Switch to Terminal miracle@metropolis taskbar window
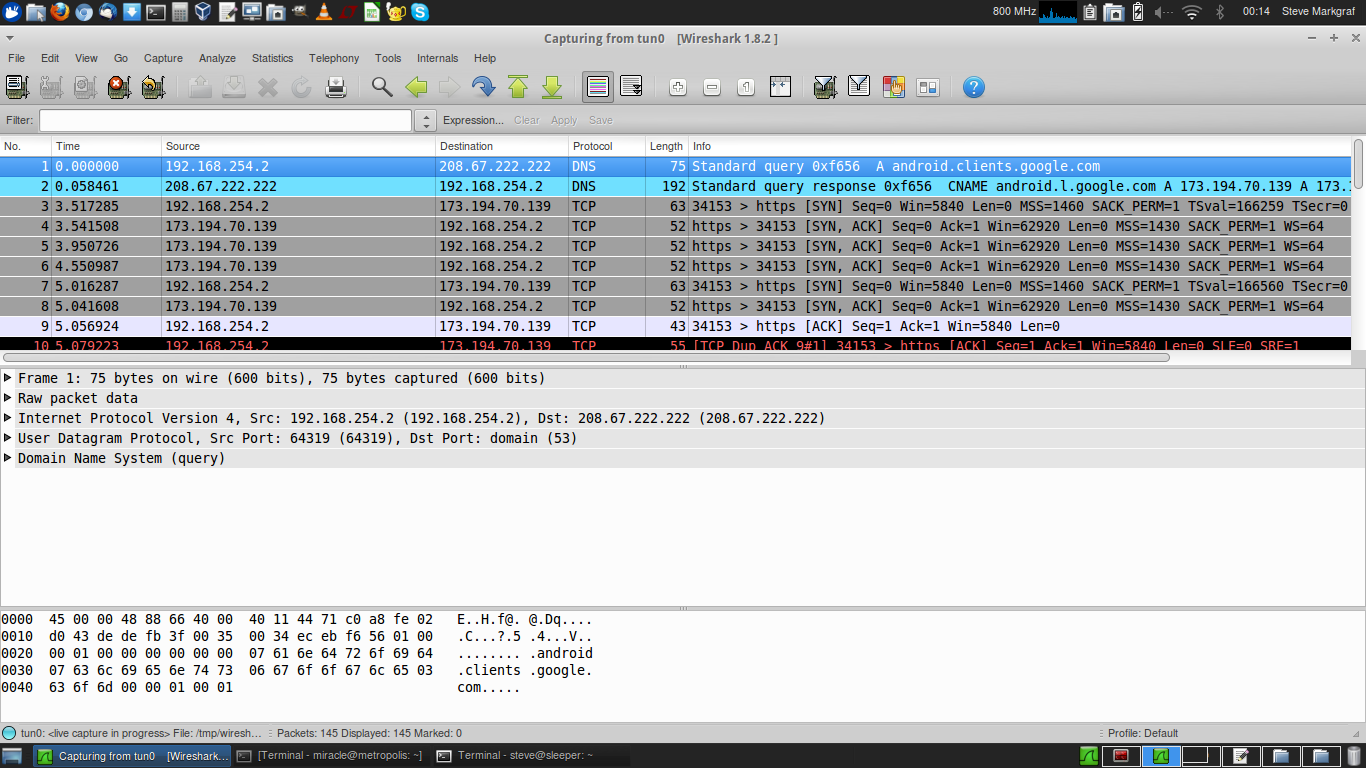Screen dimensions: 1366x768 [x=330, y=756]
